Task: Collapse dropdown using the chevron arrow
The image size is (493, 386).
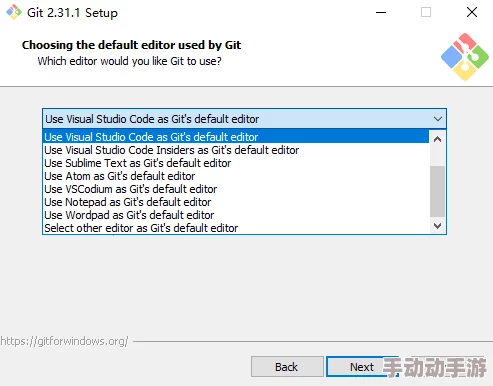Action: click(438, 119)
